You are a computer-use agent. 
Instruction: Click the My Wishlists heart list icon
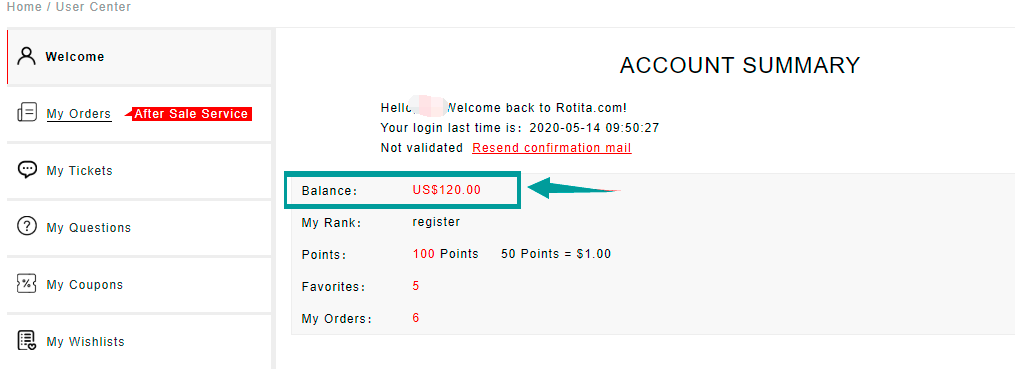pyautogui.click(x=27, y=341)
